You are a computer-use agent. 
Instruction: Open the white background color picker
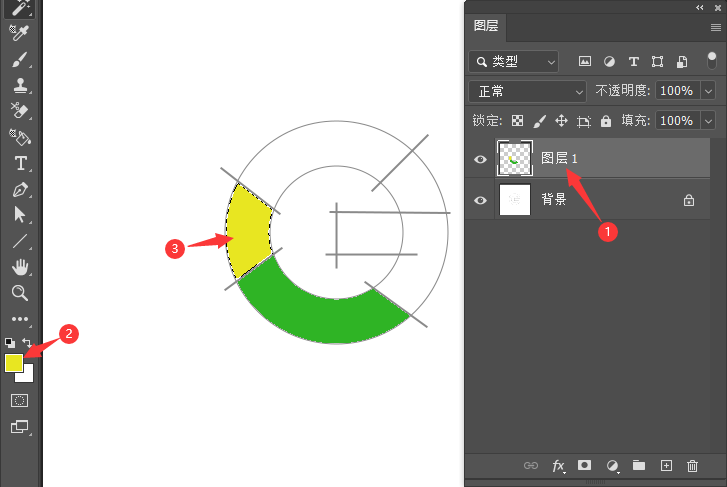(x=28, y=377)
